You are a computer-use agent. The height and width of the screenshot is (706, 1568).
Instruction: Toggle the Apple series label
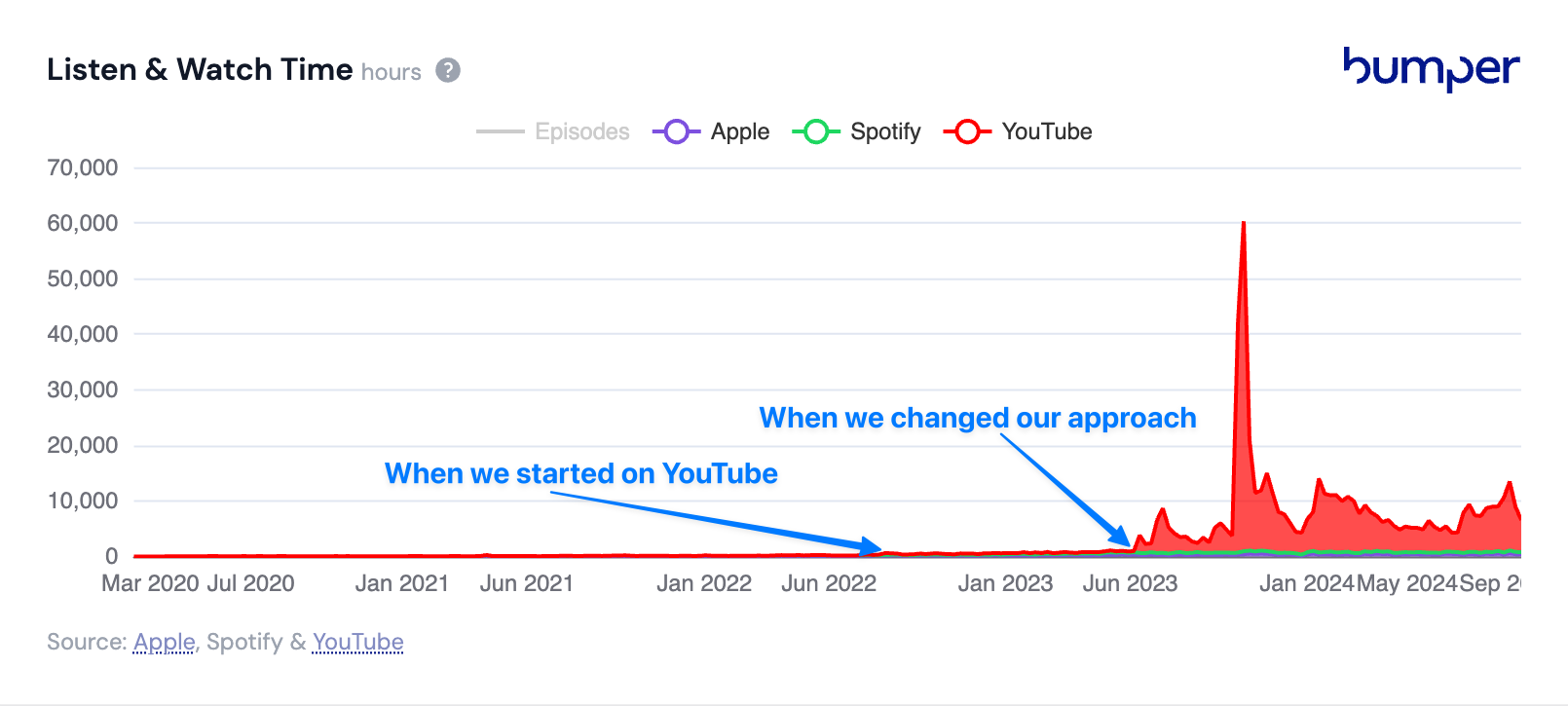click(x=740, y=131)
